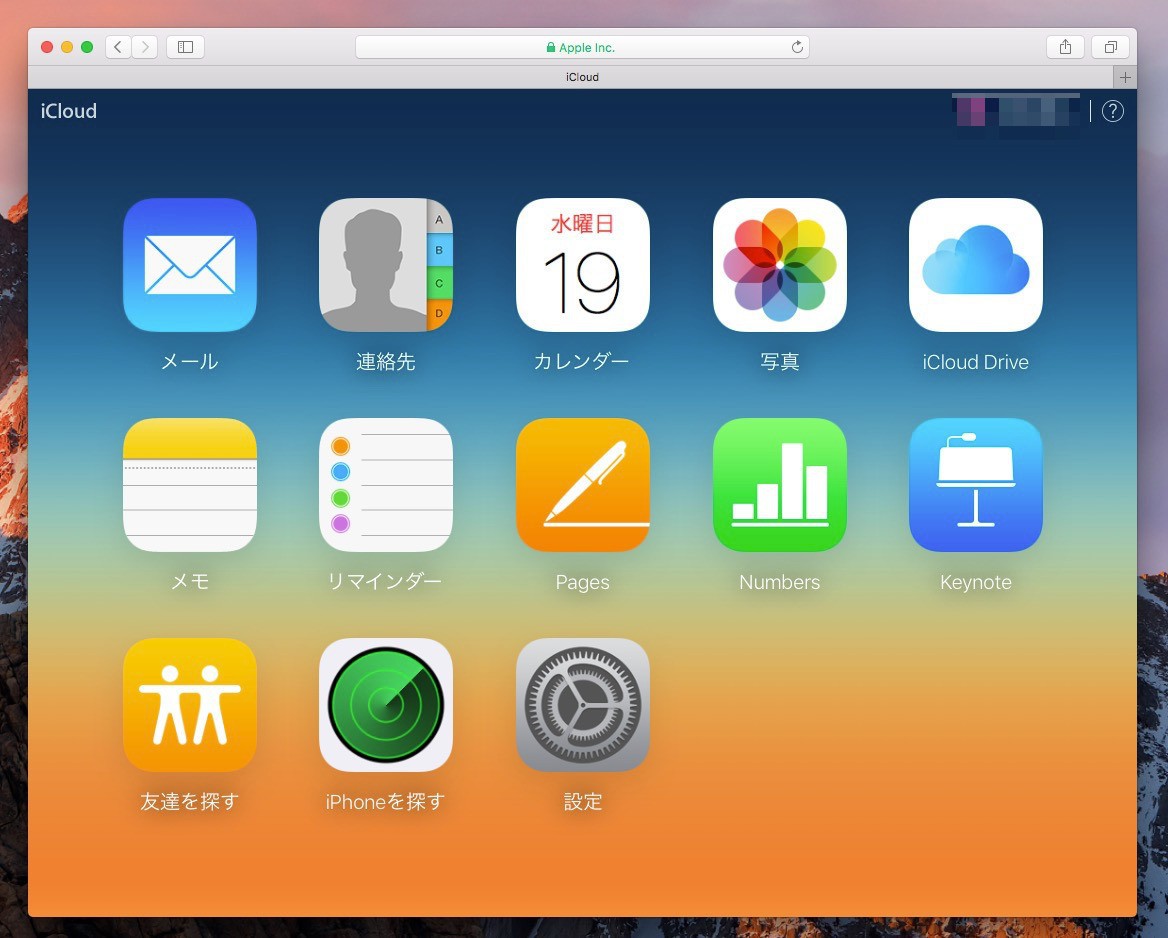Click the 連絡先 label text
Image resolution: width=1168 pixels, height=938 pixels.
(x=386, y=361)
